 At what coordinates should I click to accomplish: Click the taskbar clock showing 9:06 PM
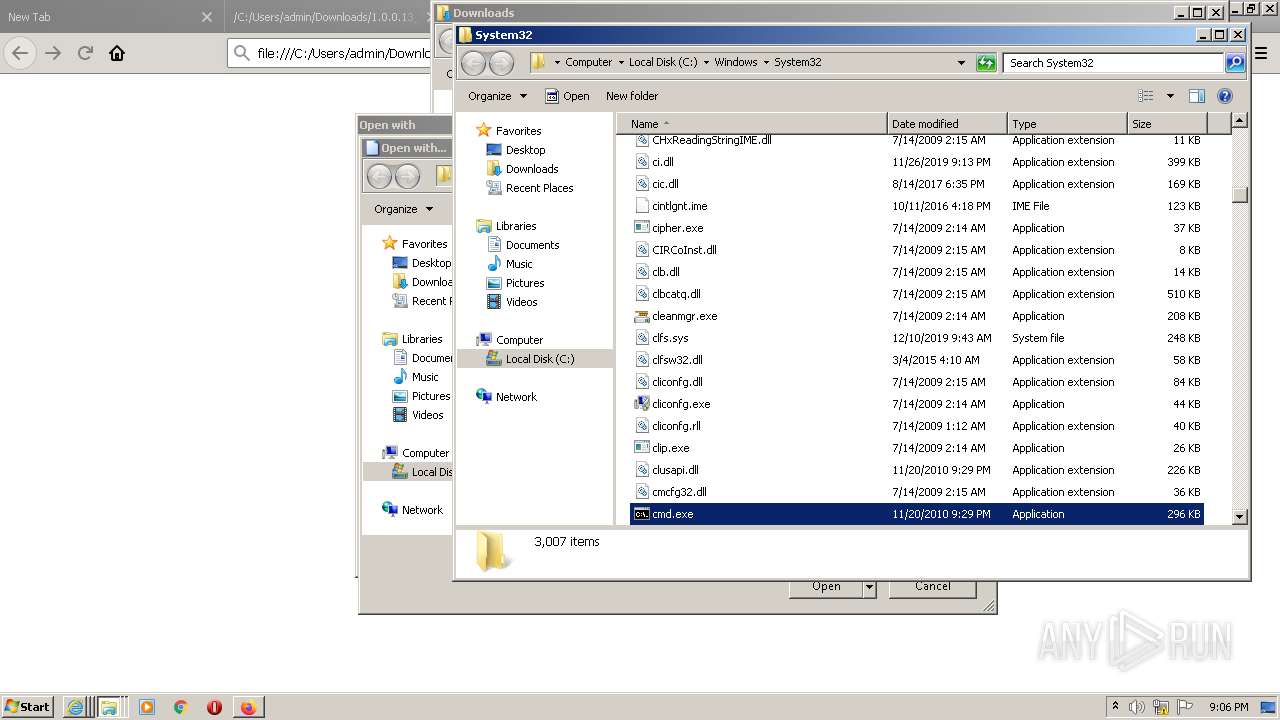pyautogui.click(x=1228, y=707)
